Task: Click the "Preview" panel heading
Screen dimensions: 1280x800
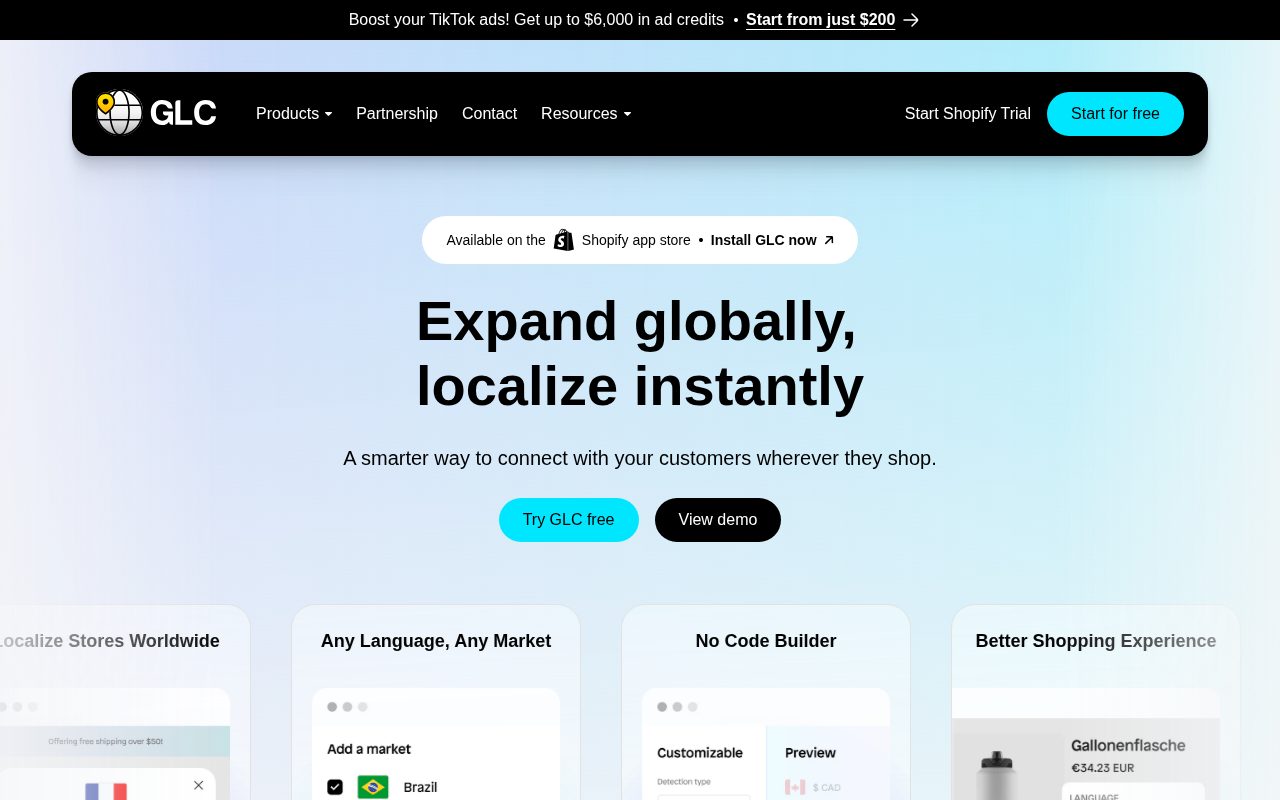Action: 810,753
